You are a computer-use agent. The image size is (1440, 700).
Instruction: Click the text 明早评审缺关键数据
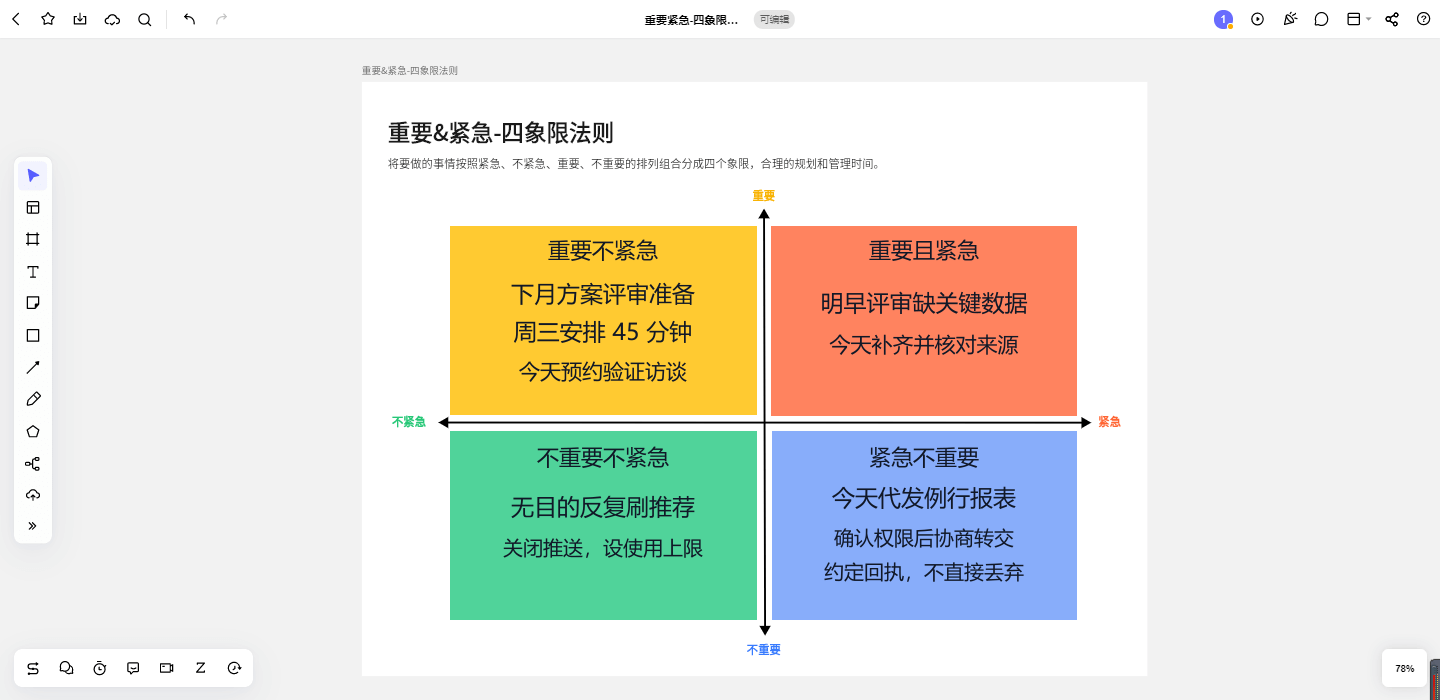click(x=924, y=303)
